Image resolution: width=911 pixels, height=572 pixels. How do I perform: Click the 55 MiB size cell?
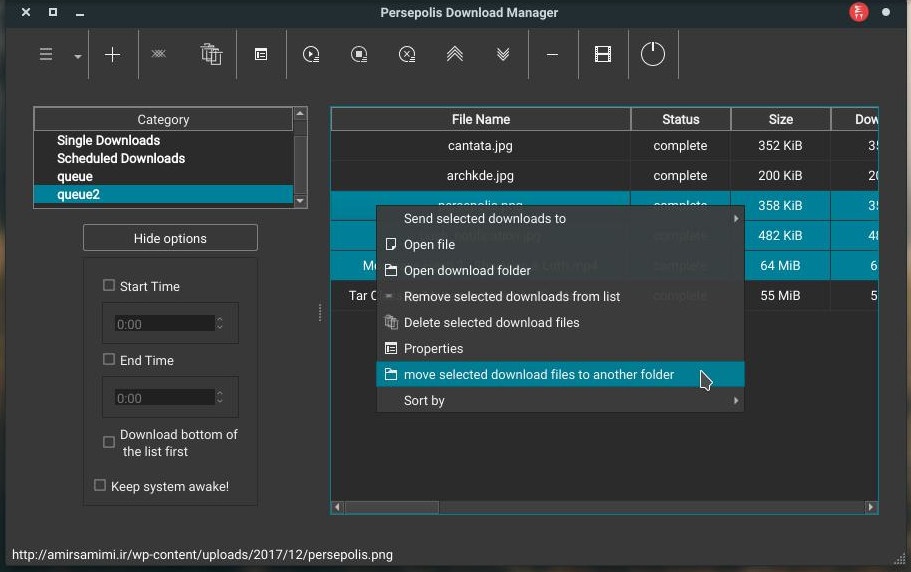click(780, 296)
